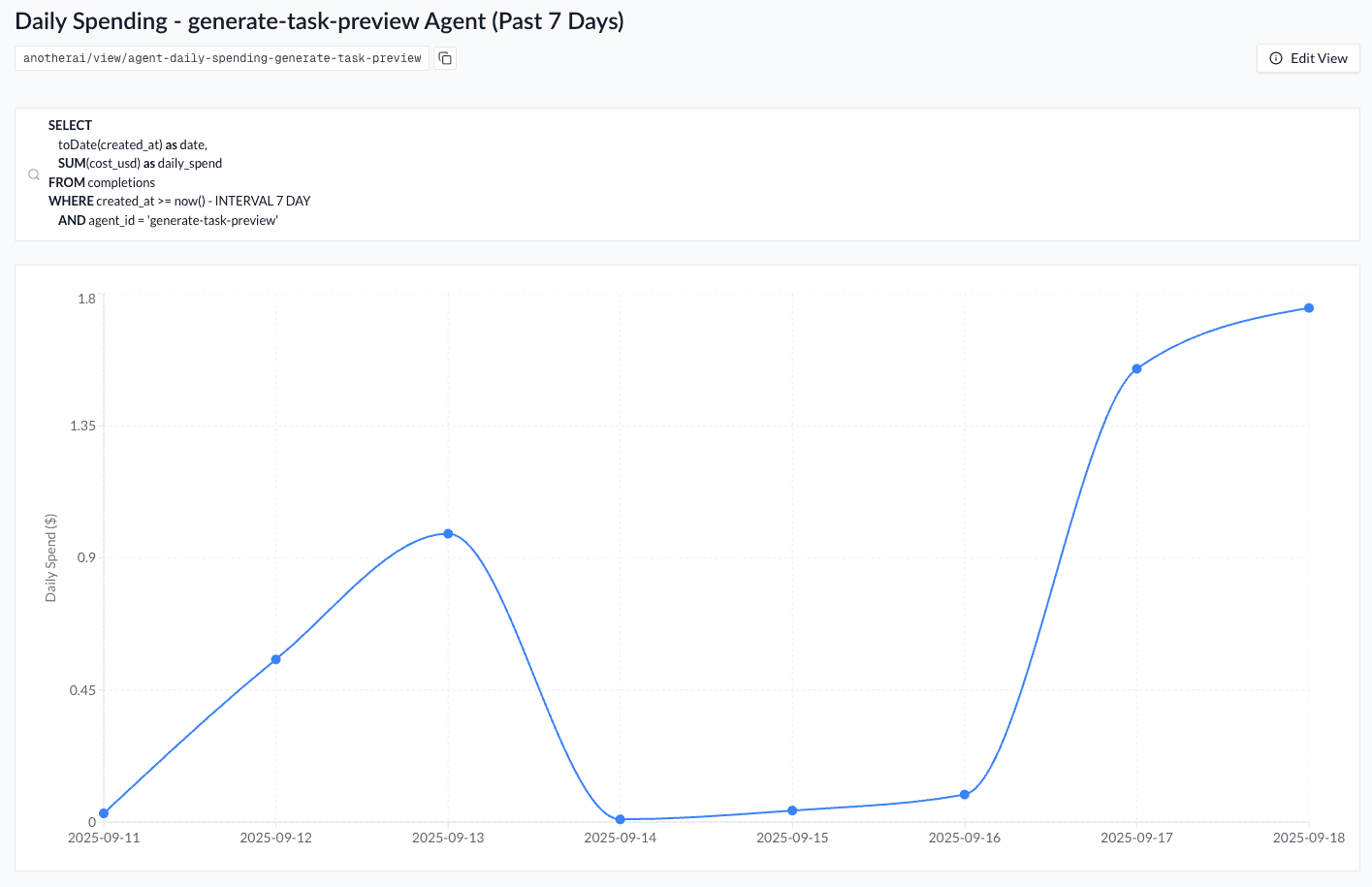Select the final data point near 1.8
The image size is (1372, 887).
1309,307
